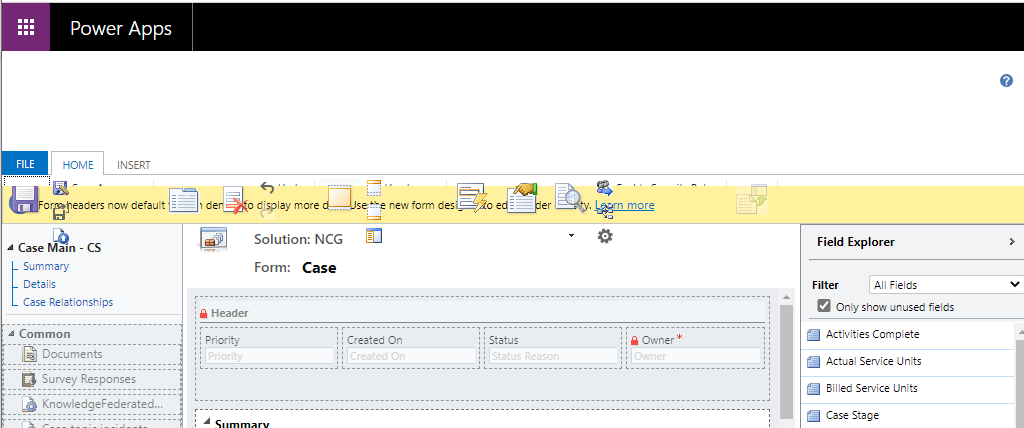Collapse the Case Main - CS tree
This screenshot has width=1024, height=428.
(x=10, y=248)
